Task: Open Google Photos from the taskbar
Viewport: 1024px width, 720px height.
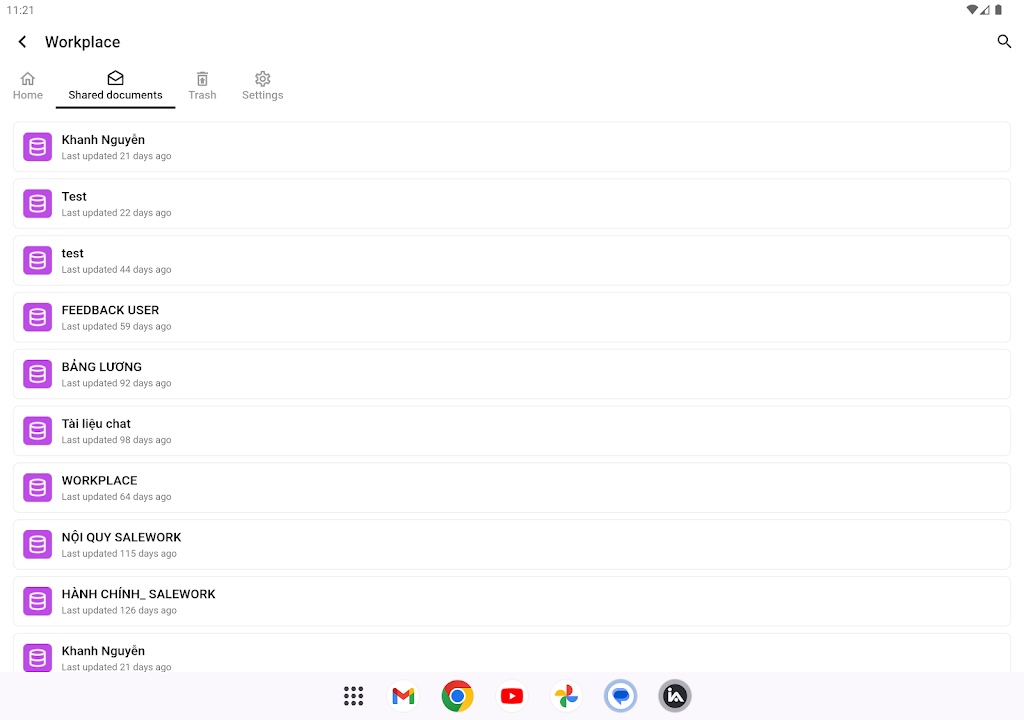Action: 566,696
